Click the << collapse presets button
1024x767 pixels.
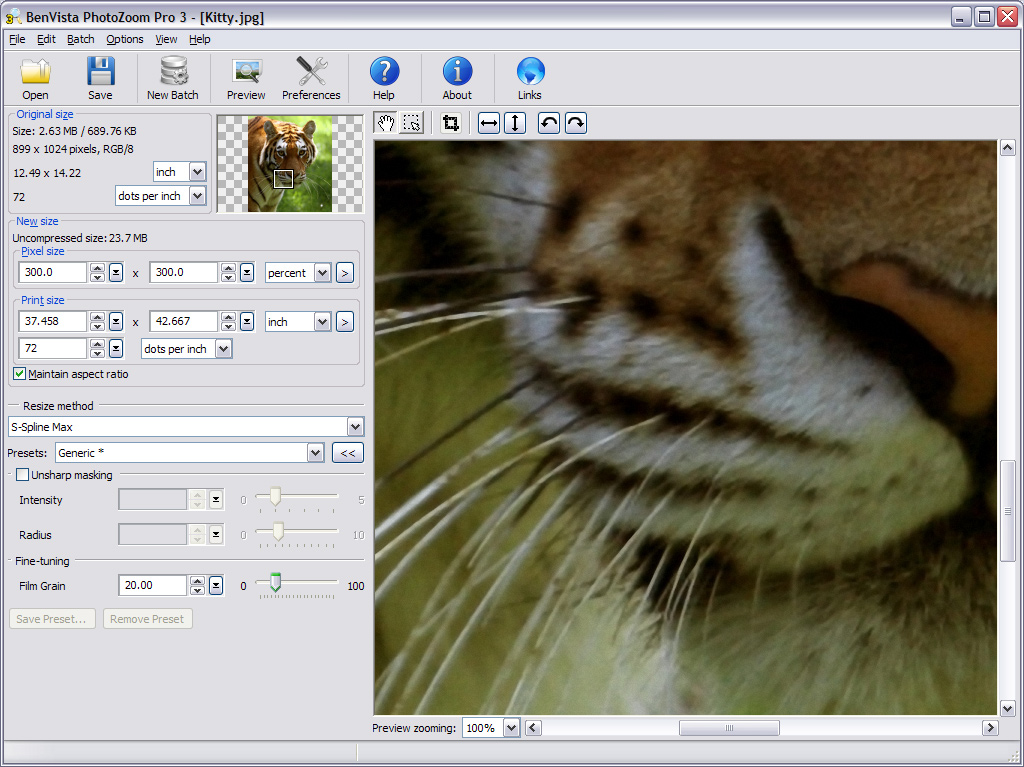point(347,453)
